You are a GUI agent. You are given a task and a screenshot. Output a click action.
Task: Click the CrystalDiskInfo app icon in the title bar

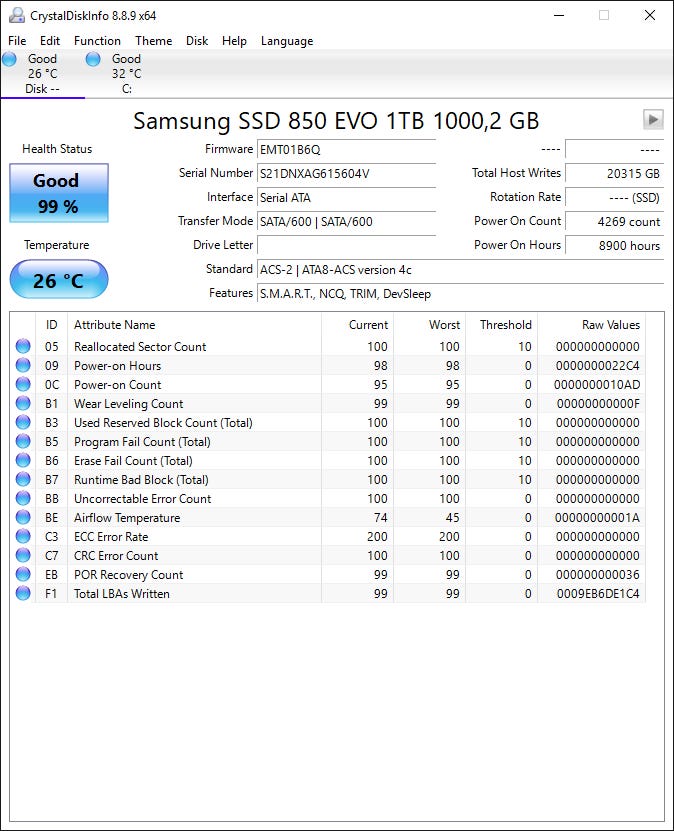pyautogui.click(x=16, y=15)
